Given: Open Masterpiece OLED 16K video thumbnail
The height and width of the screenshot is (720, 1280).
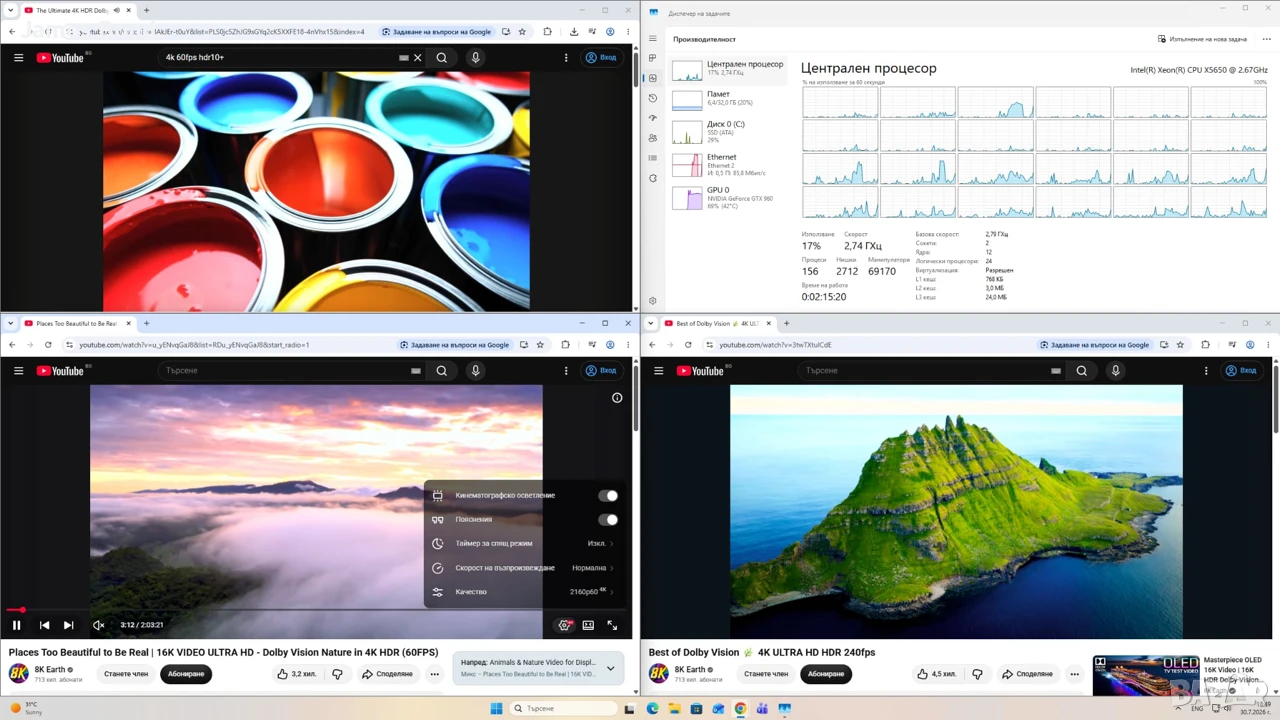Looking at the screenshot, I should coord(1146,675).
